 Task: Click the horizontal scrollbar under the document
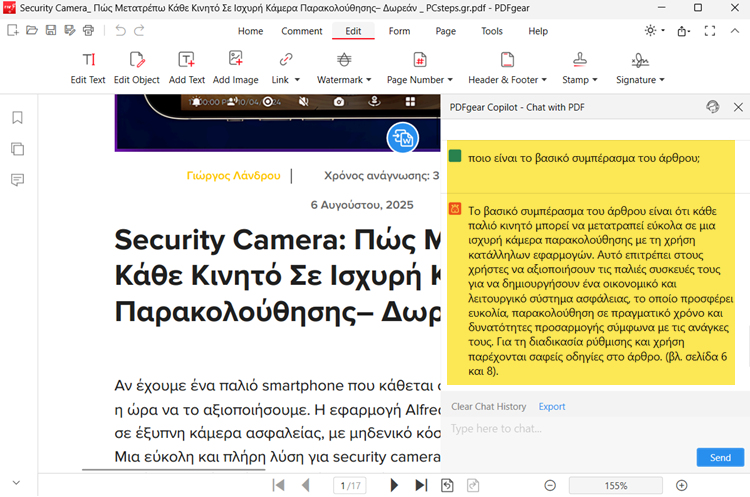tap(174, 470)
